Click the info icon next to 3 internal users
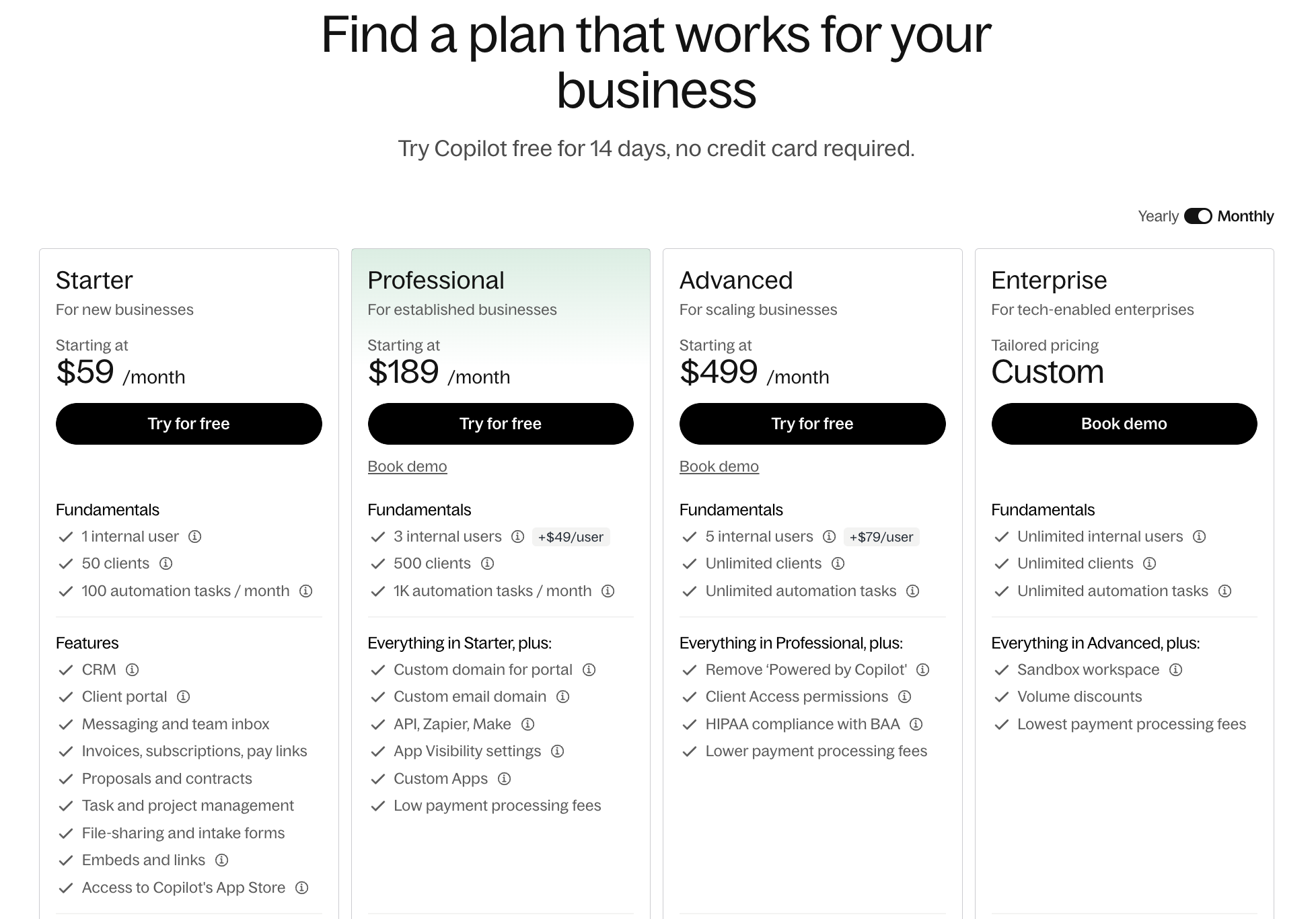 pos(517,536)
